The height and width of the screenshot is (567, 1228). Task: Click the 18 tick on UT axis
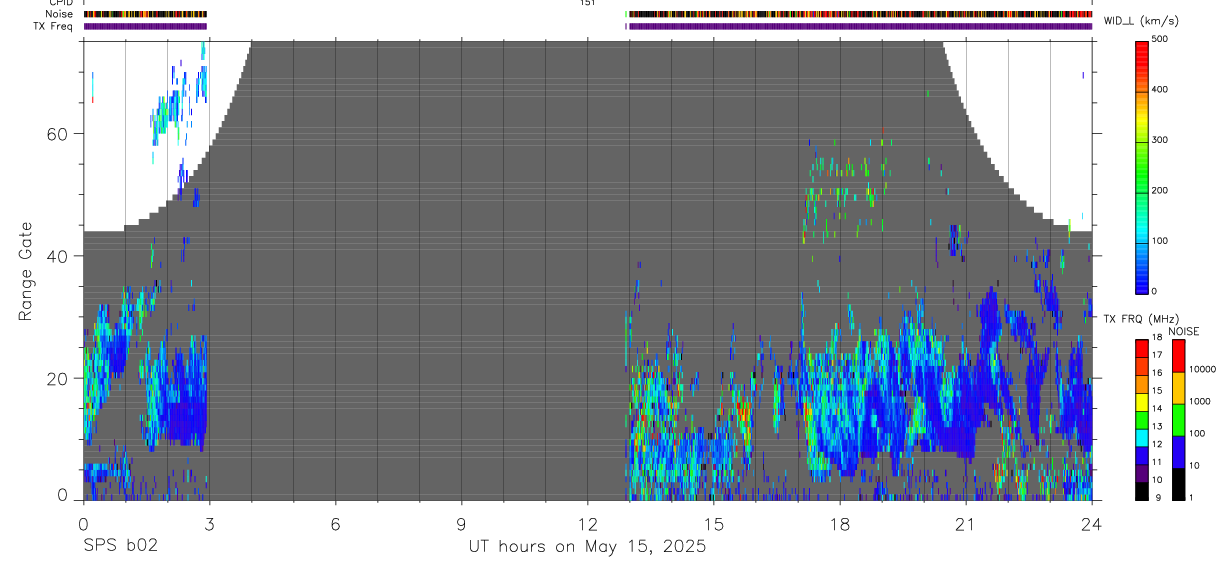[x=839, y=523]
